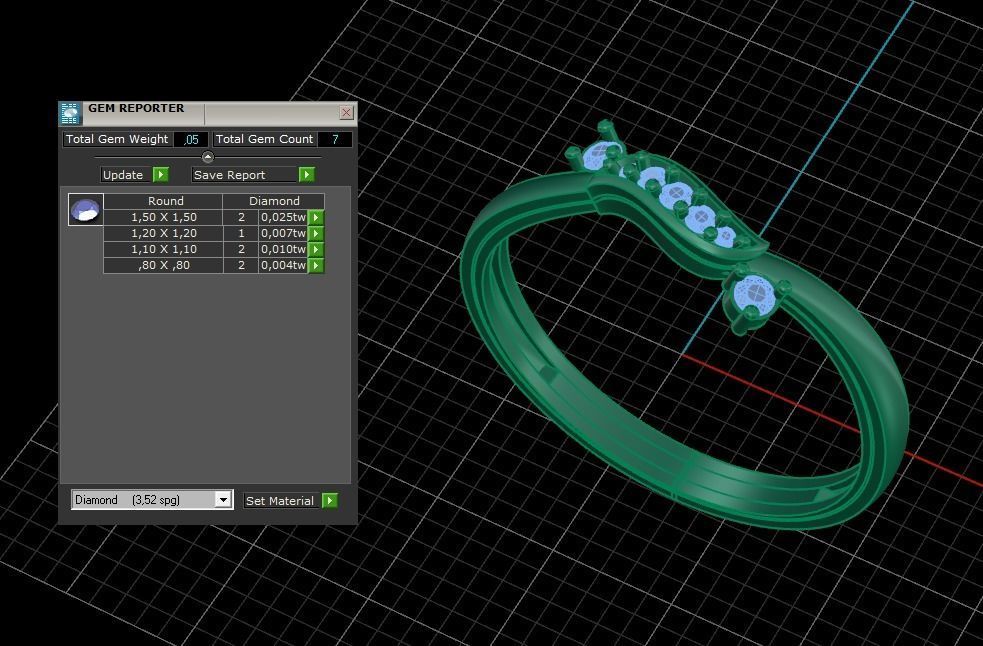This screenshot has width=983, height=646.
Task: Select the 1,20 X 1,20 size cell
Action: (x=164, y=233)
